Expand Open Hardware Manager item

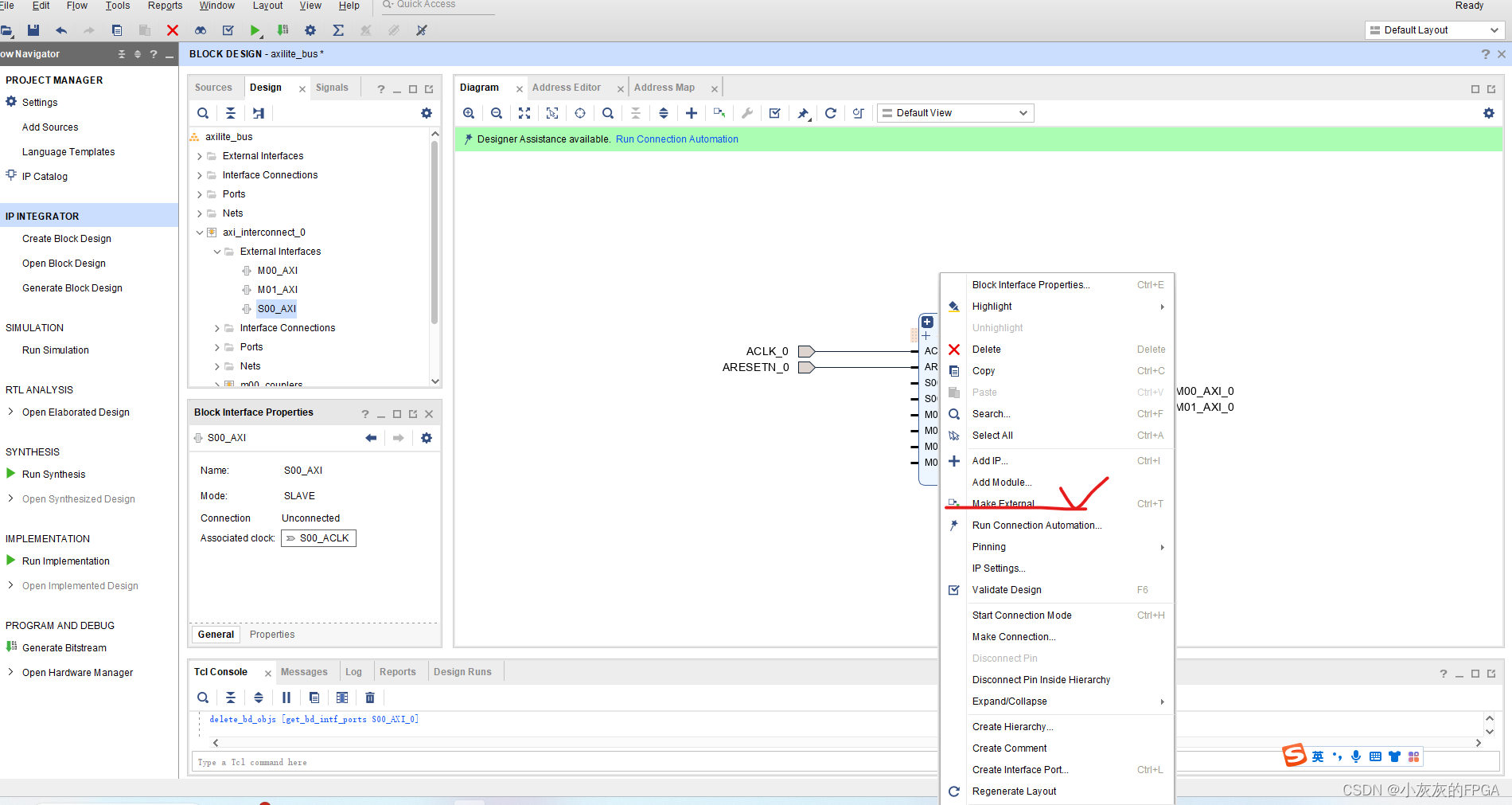pos(10,672)
